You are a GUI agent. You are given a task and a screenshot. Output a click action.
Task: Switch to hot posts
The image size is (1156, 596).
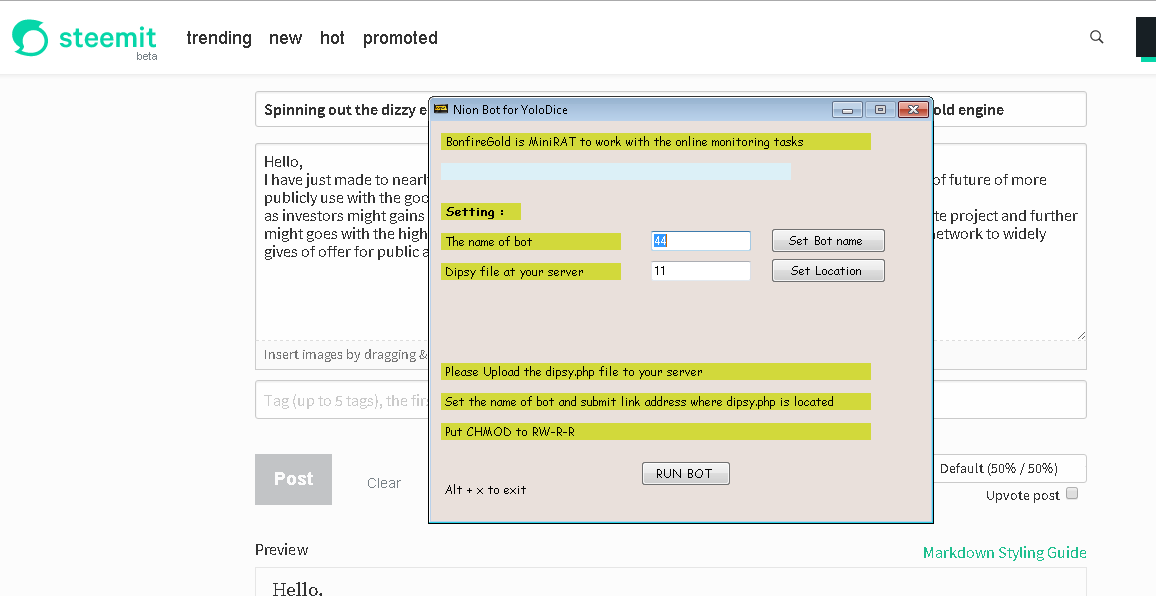pyautogui.click(x=332, y=38)
